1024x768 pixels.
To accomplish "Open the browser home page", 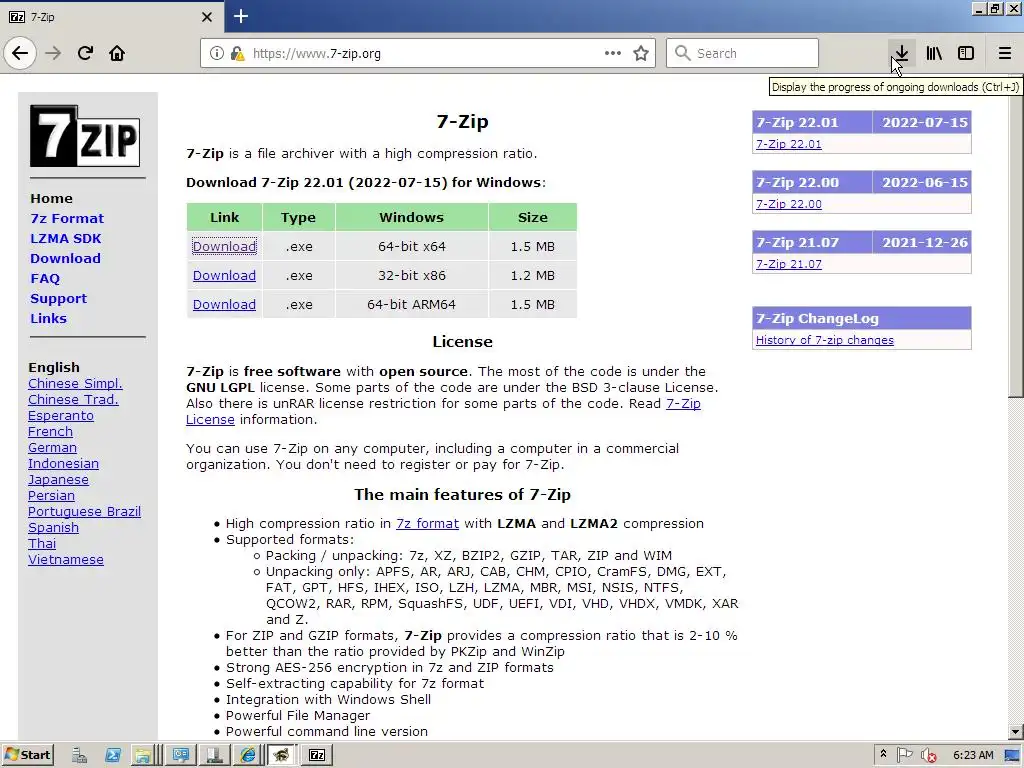I will coord(117,53).
